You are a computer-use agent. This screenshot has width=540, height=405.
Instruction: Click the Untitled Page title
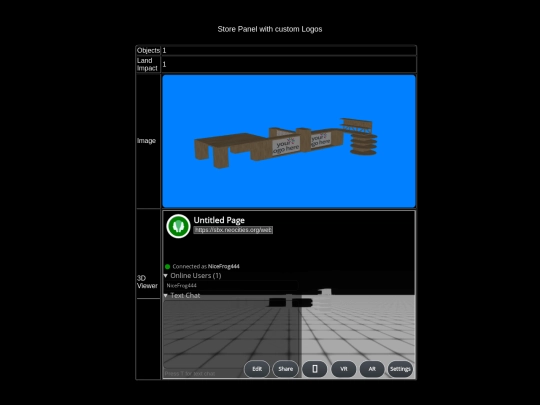[x=219, y=220]
